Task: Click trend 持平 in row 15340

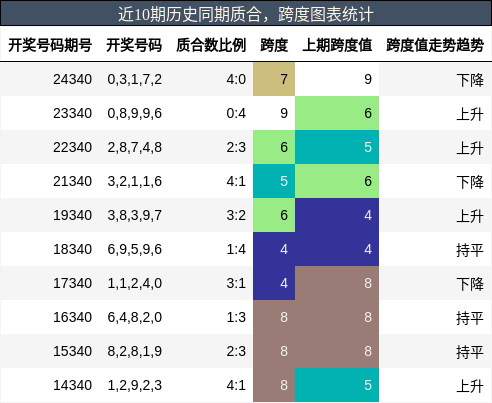Action: pyautogui.click(x=470, y=352)
